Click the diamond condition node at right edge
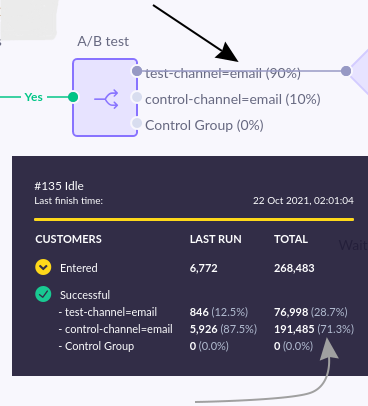The image size is (368, 406). 359,71
